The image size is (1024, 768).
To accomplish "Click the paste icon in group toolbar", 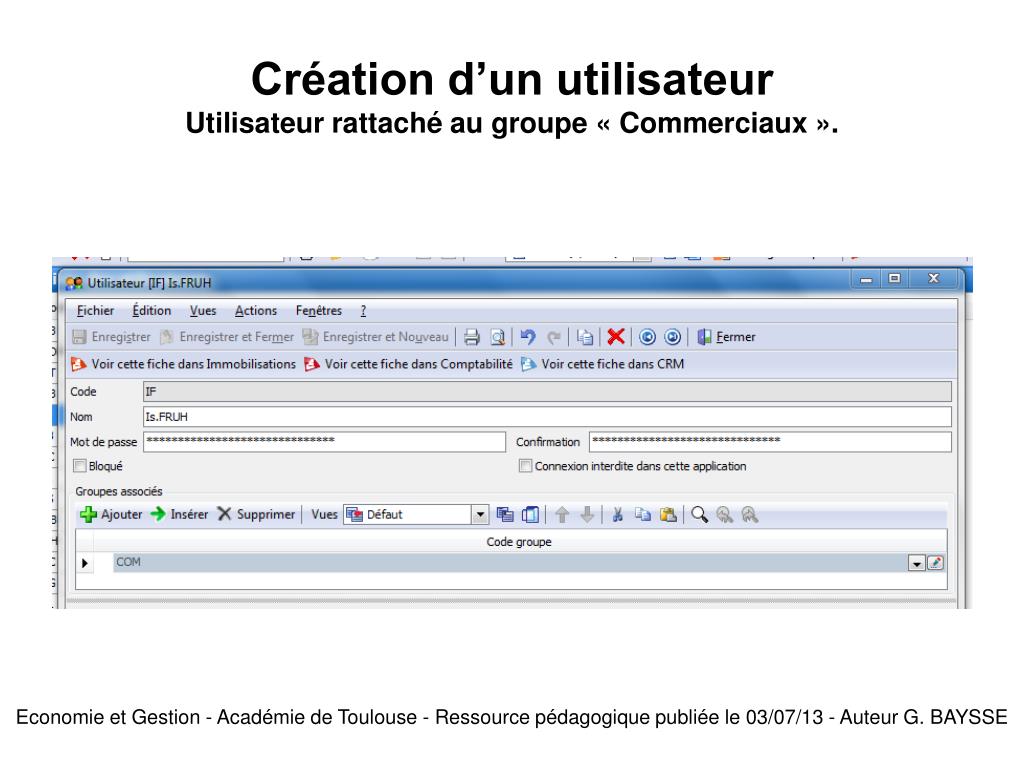I will coord(668,515).
